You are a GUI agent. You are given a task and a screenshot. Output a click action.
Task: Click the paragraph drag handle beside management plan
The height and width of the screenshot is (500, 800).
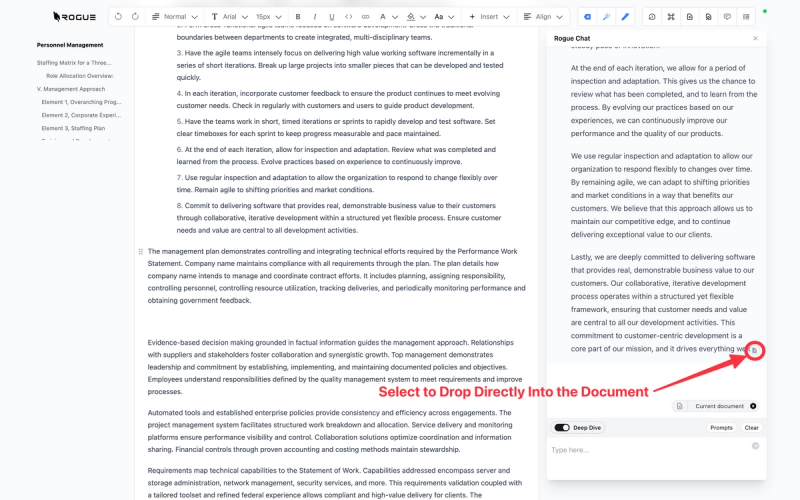click(x=140, y=252)
